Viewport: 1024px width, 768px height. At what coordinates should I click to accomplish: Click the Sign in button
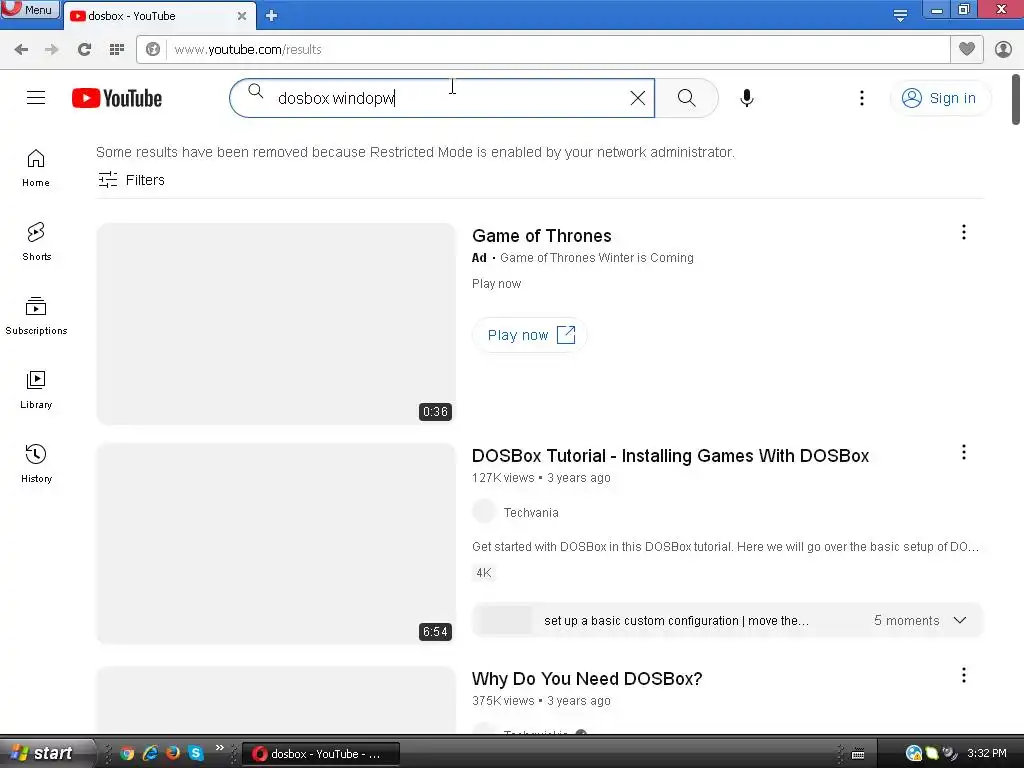(x=940, y=98)
